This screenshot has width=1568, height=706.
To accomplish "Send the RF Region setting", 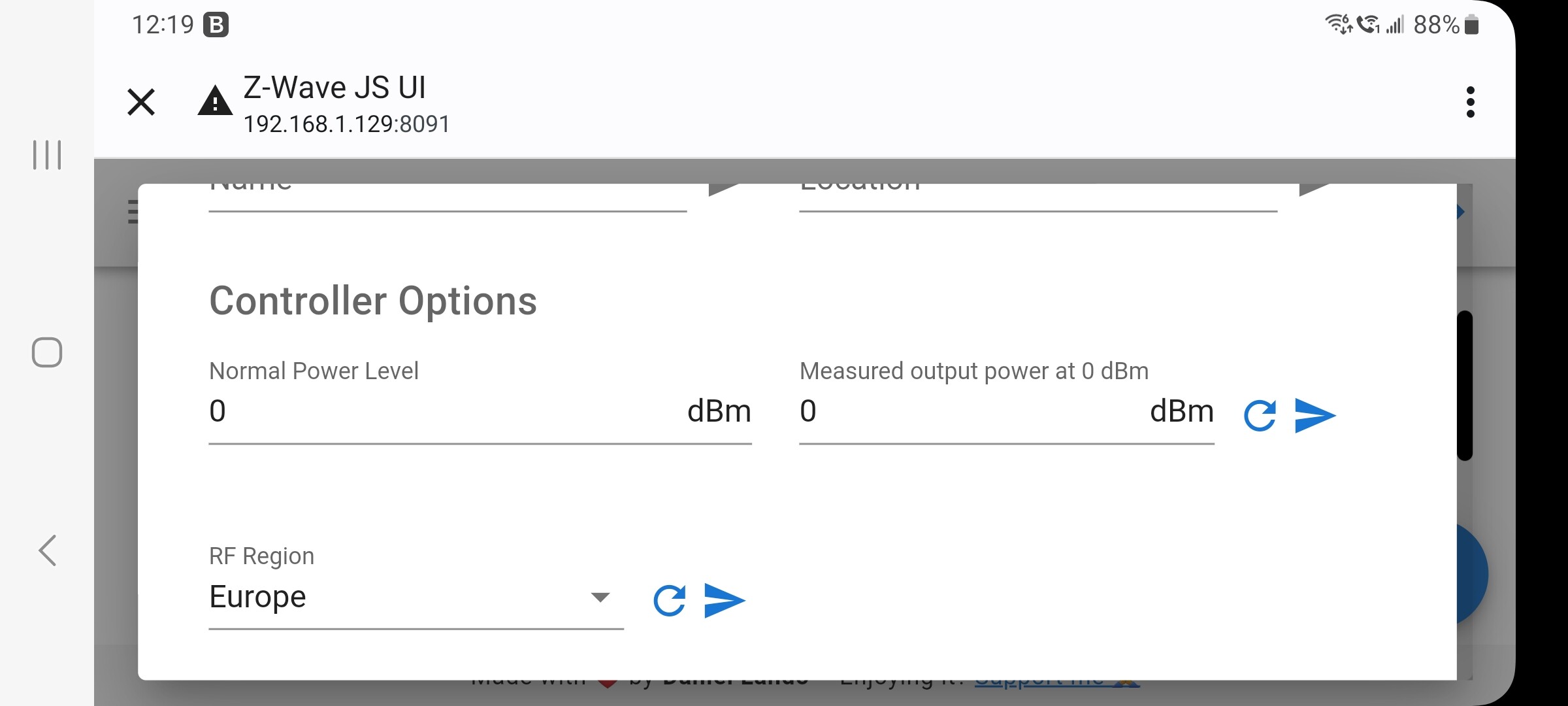I will tap(725, 601).
